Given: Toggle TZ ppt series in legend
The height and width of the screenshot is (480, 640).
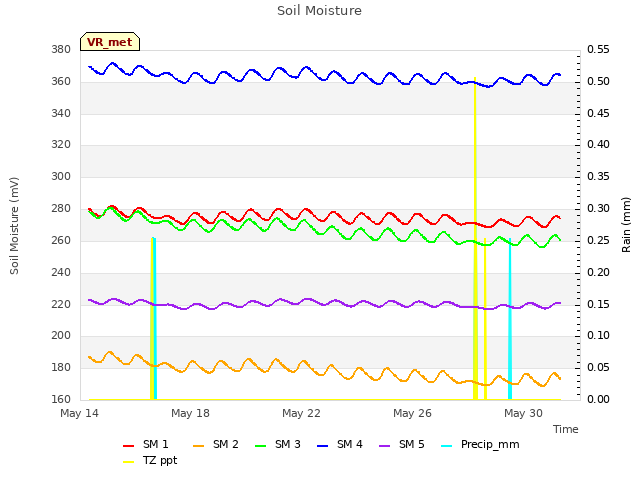Looking at the screenshot, I should pos(150,461).
